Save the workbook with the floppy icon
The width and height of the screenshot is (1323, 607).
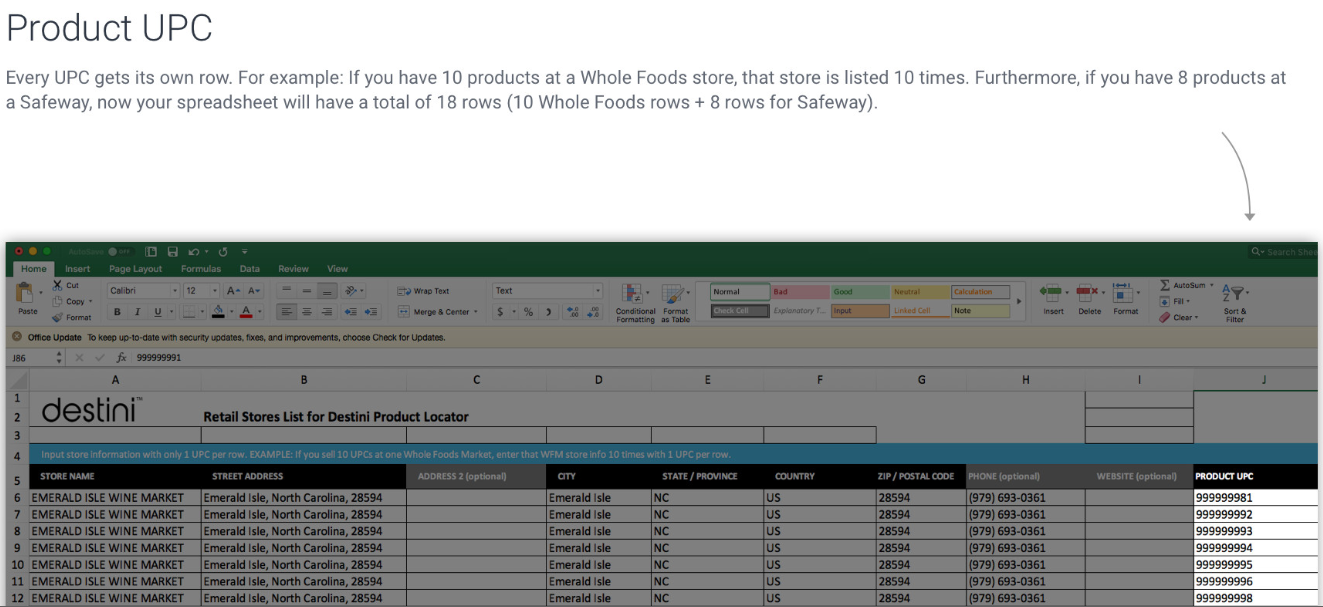tap(172, 252)
